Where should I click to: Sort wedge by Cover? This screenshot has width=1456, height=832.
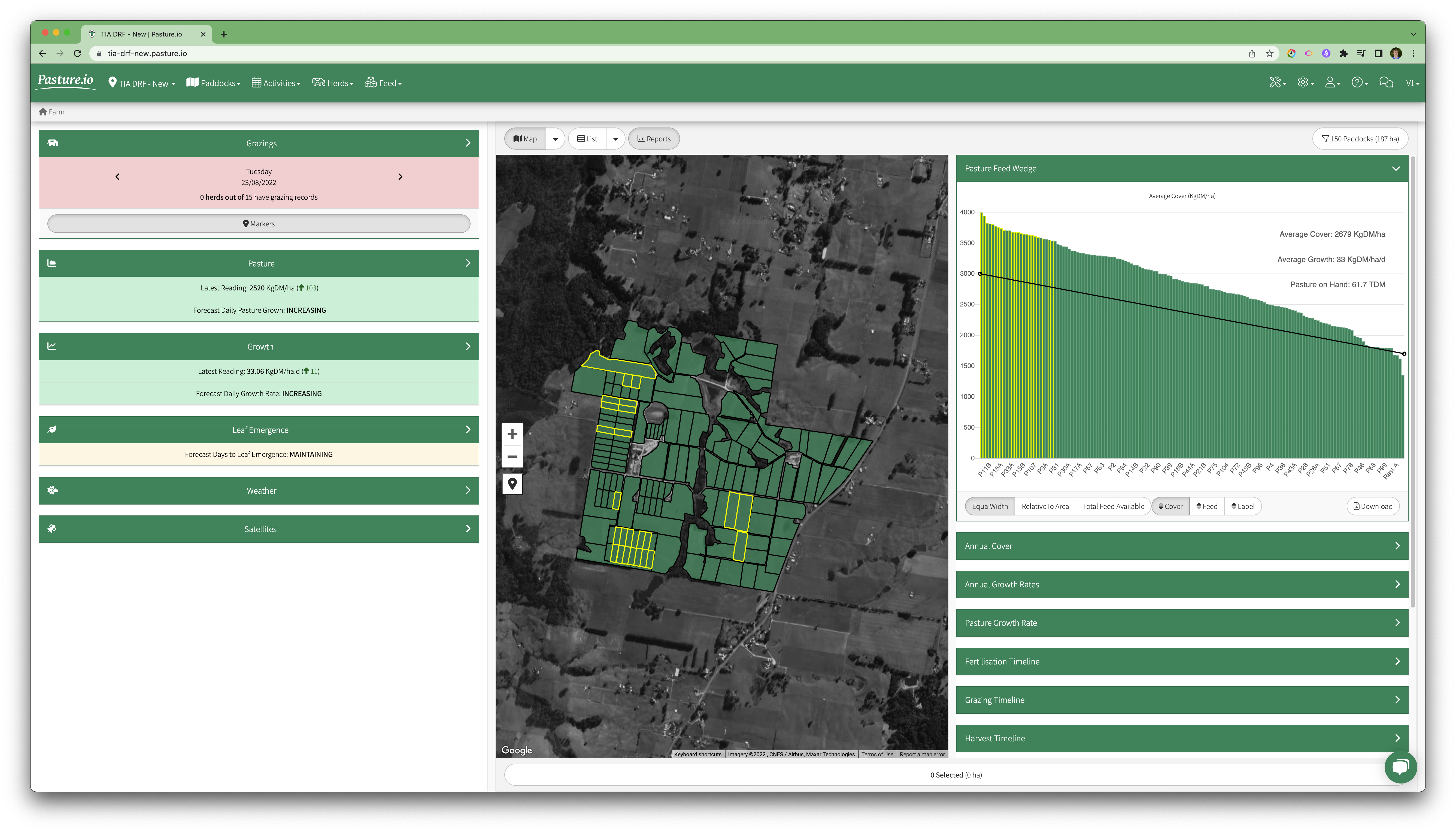click(x=1170, y=506)
